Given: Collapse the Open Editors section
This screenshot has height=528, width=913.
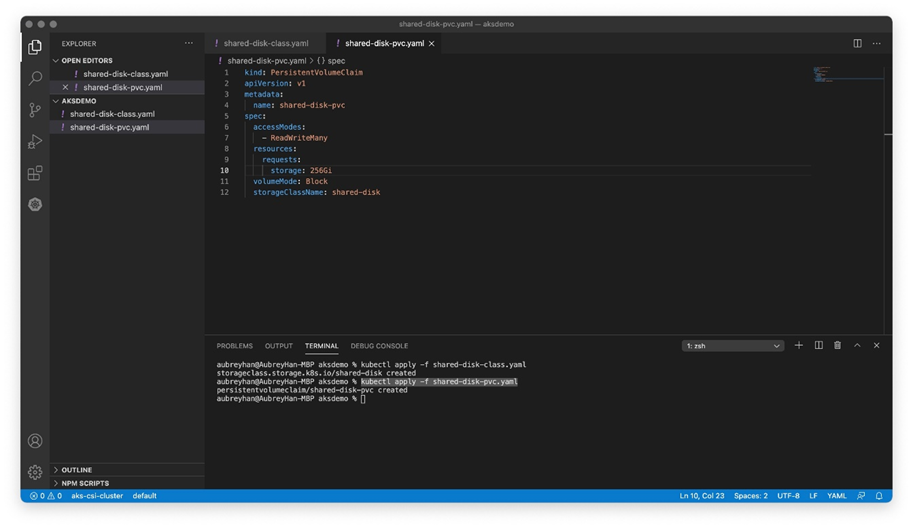Looking at the screenshot, I should click(127, 61).
